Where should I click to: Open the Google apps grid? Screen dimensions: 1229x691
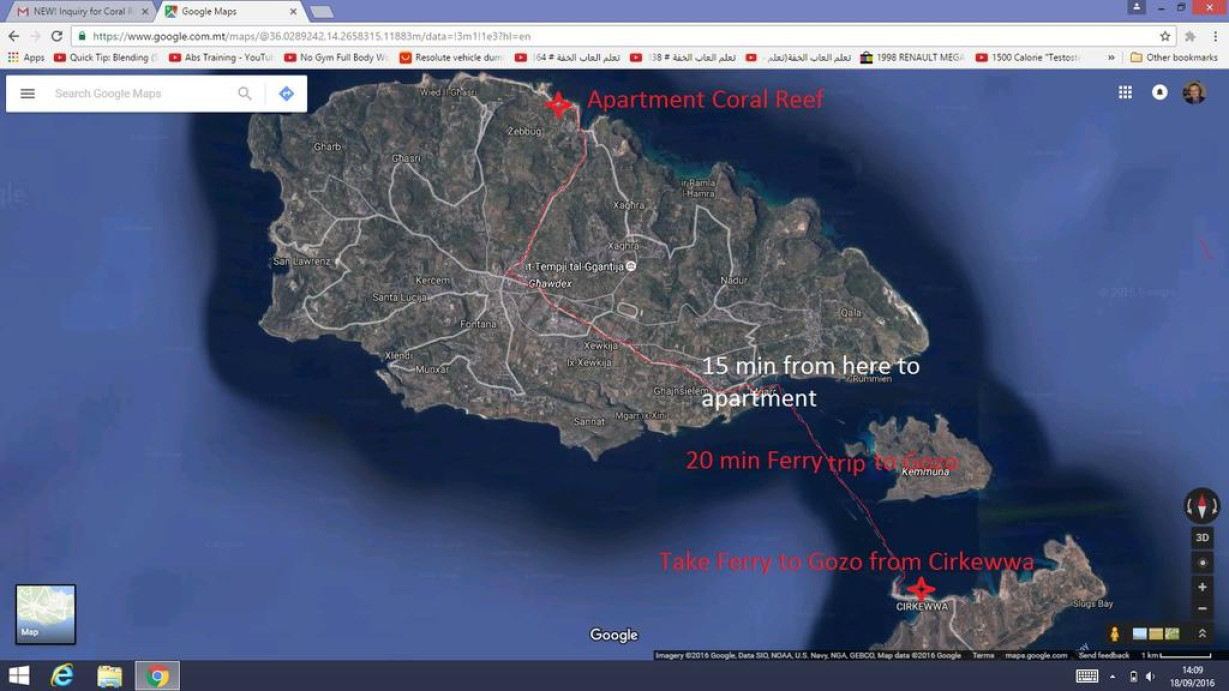point(1125,92)
